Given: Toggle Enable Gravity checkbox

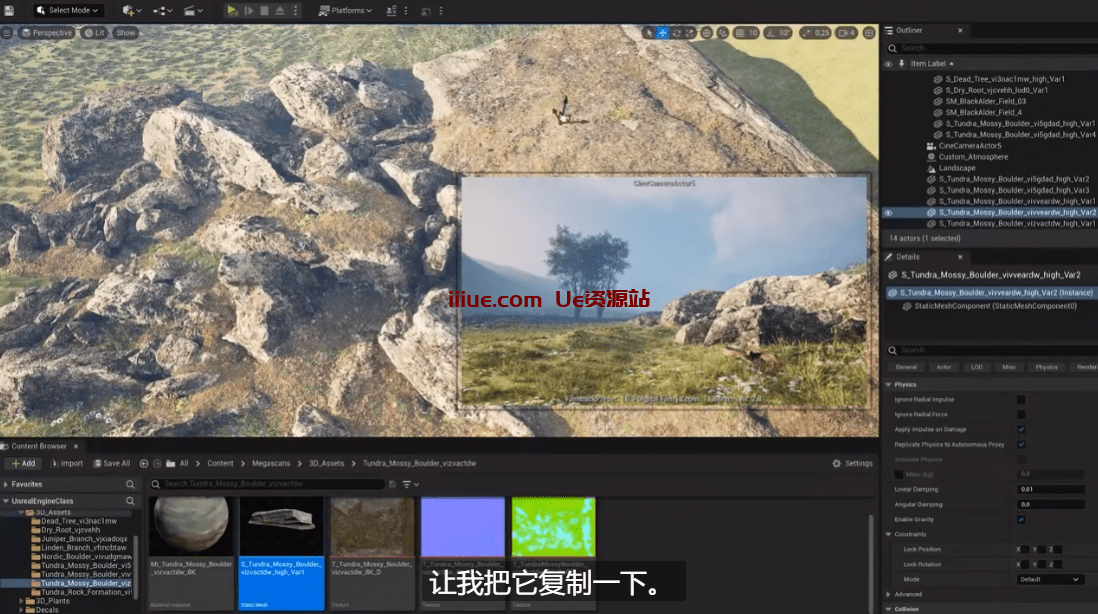Looking at the screenshot, I should coord(1021,520).
